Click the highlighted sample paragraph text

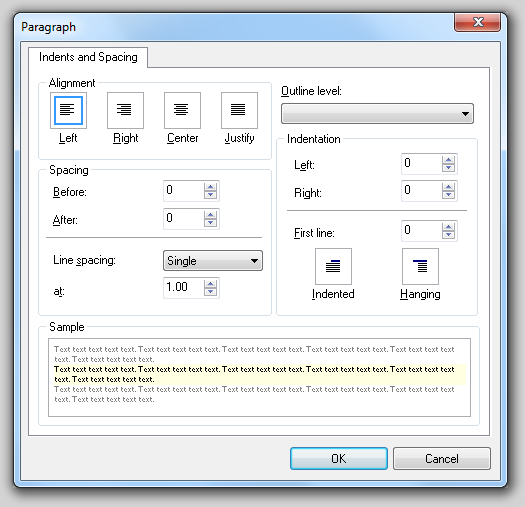260,374
